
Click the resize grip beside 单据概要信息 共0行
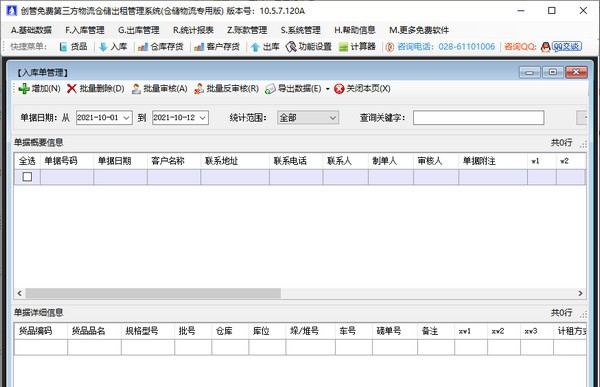click(583, 144)
